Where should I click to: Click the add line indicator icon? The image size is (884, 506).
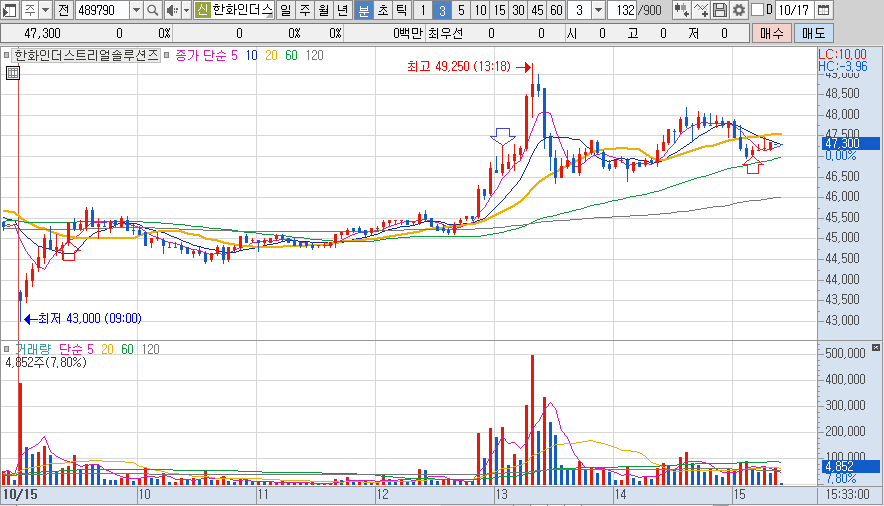click(700, 10)
